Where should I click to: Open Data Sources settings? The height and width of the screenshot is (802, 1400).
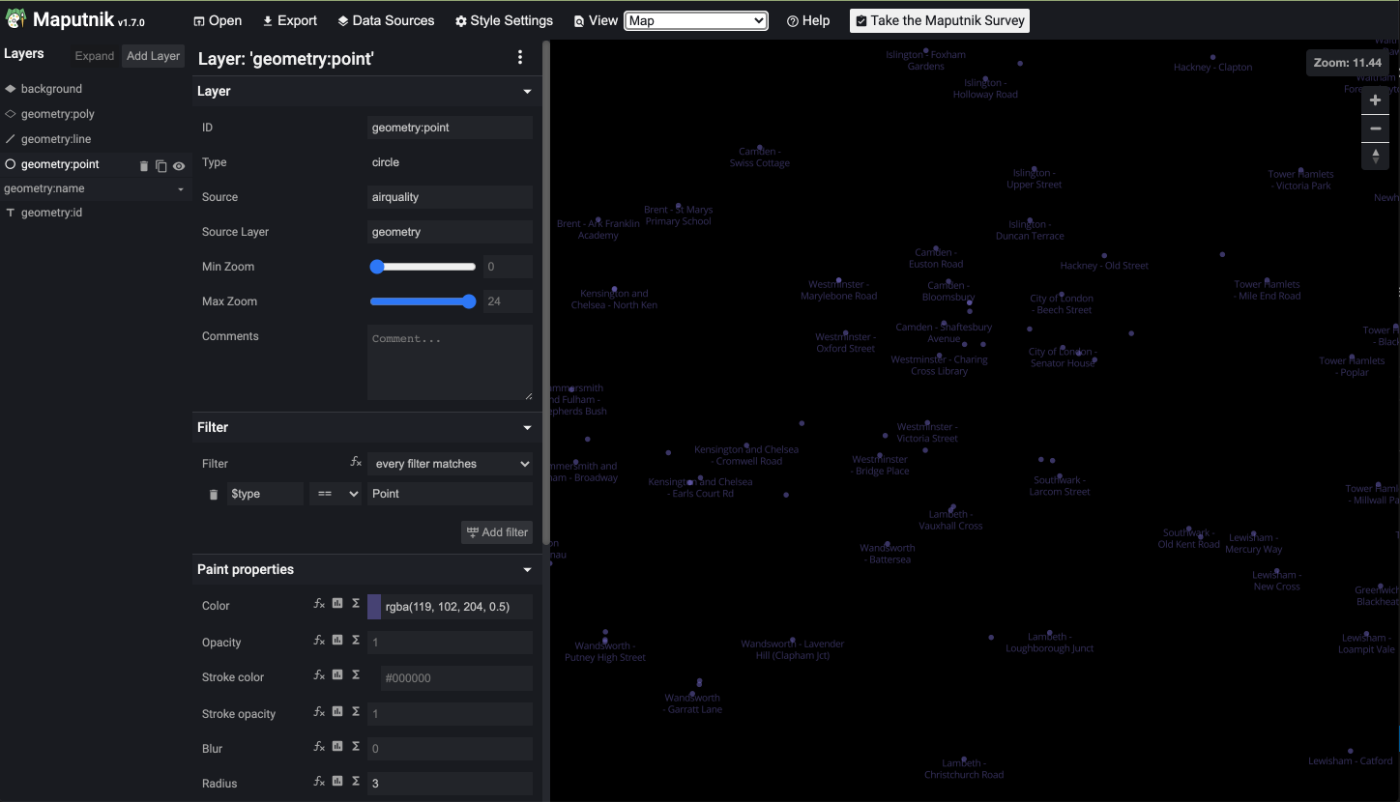(385, 21)
